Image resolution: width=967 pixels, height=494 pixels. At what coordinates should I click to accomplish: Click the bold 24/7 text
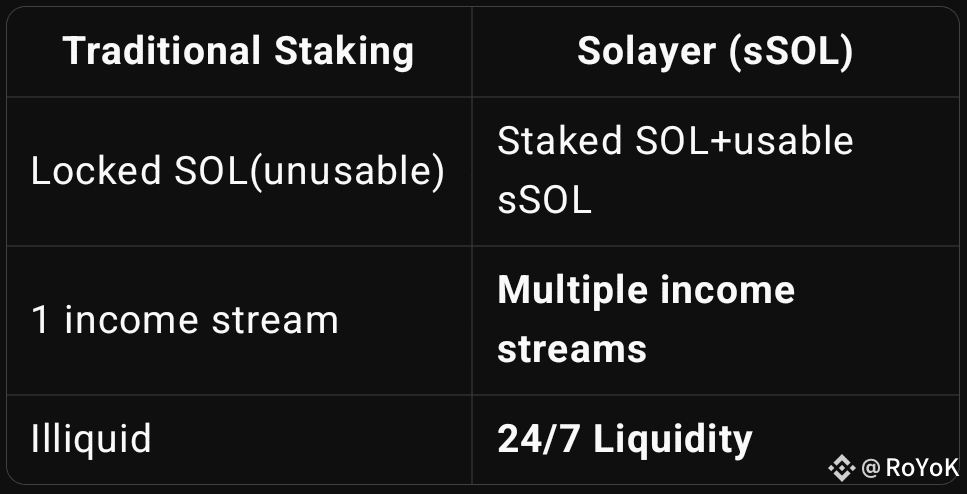[x=540, y=439]
